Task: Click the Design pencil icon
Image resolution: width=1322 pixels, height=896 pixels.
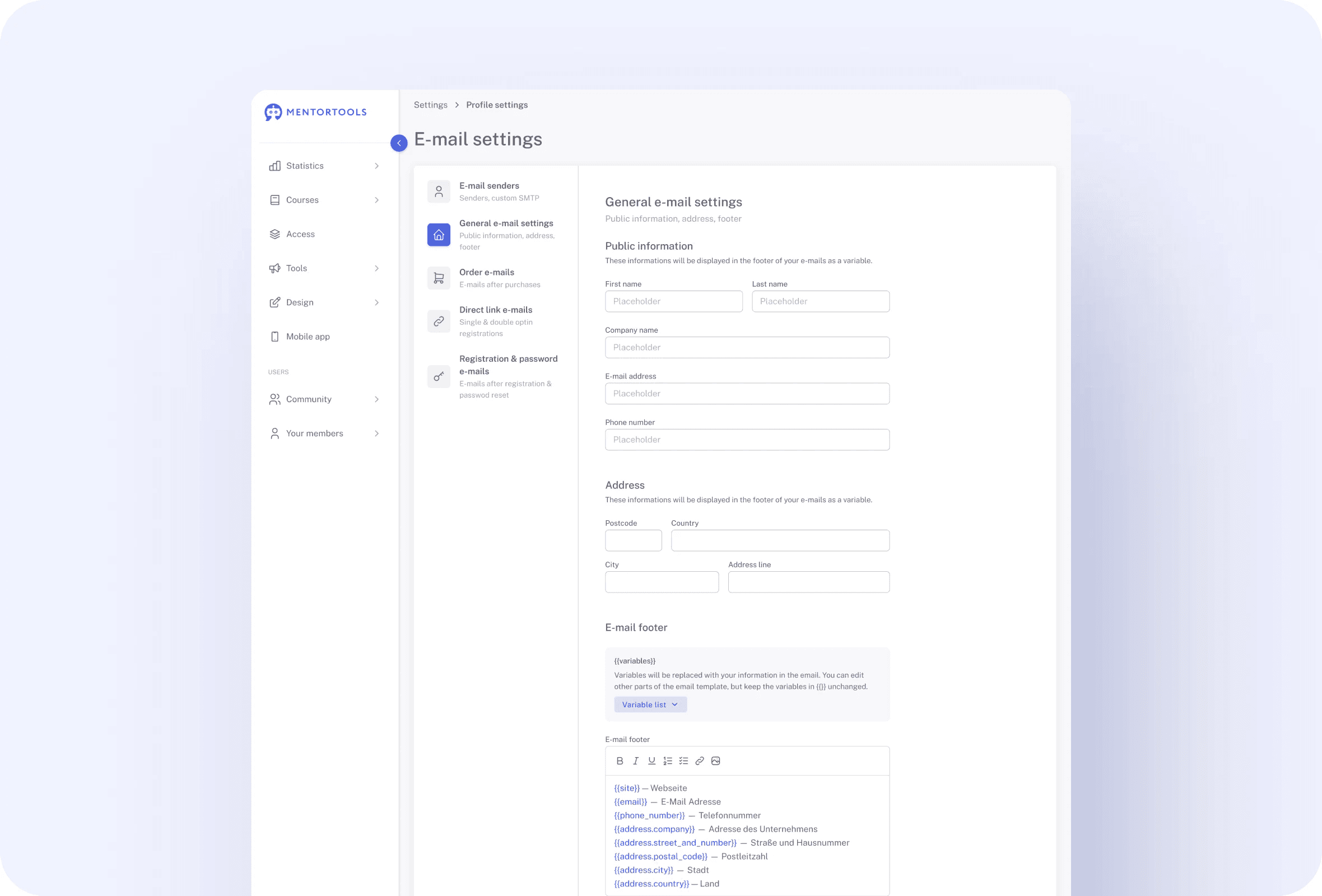Action: (274, 302)
